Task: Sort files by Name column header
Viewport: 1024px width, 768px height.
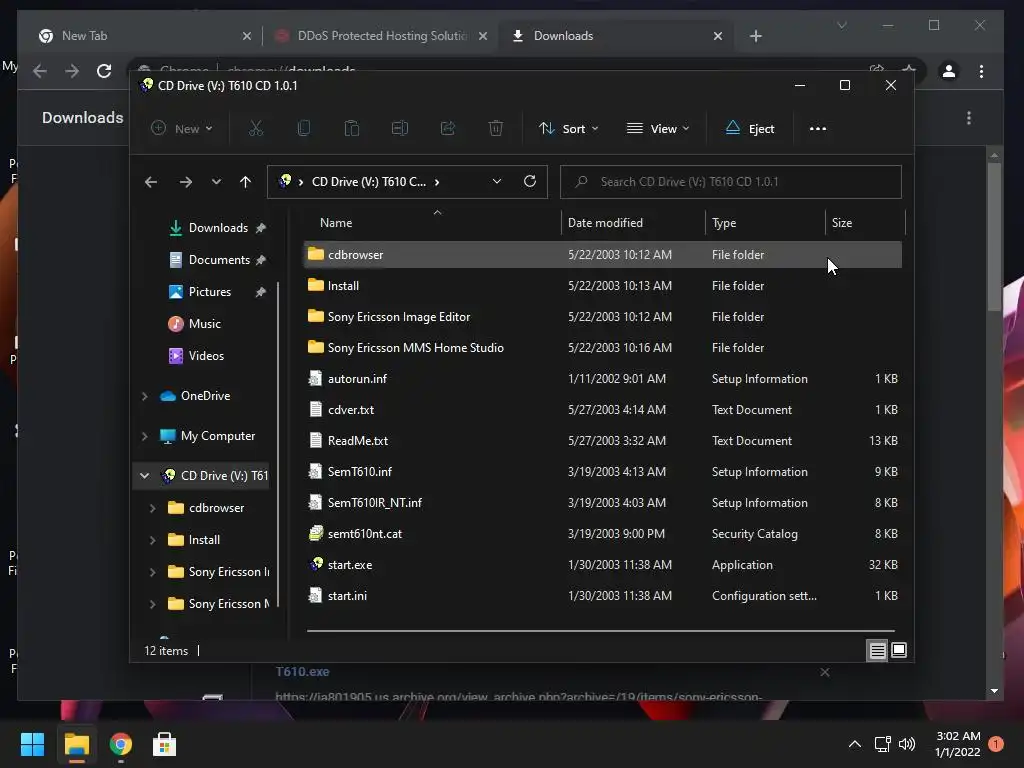Action: coord(431,223)
